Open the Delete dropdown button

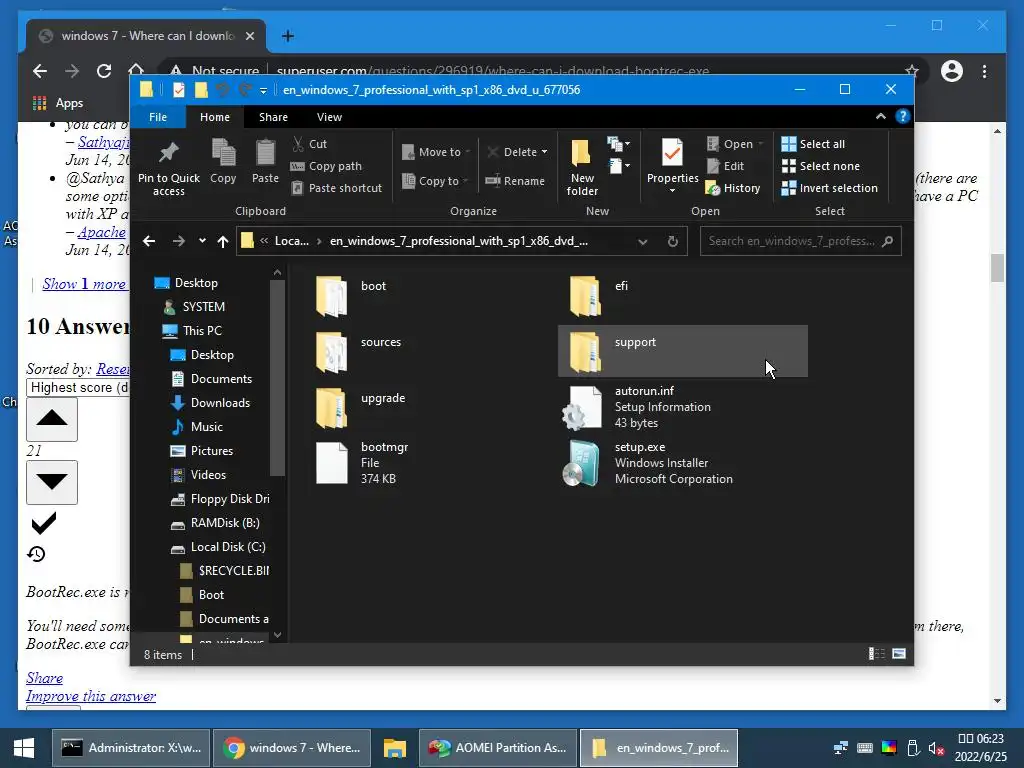(x=517, y=152)
